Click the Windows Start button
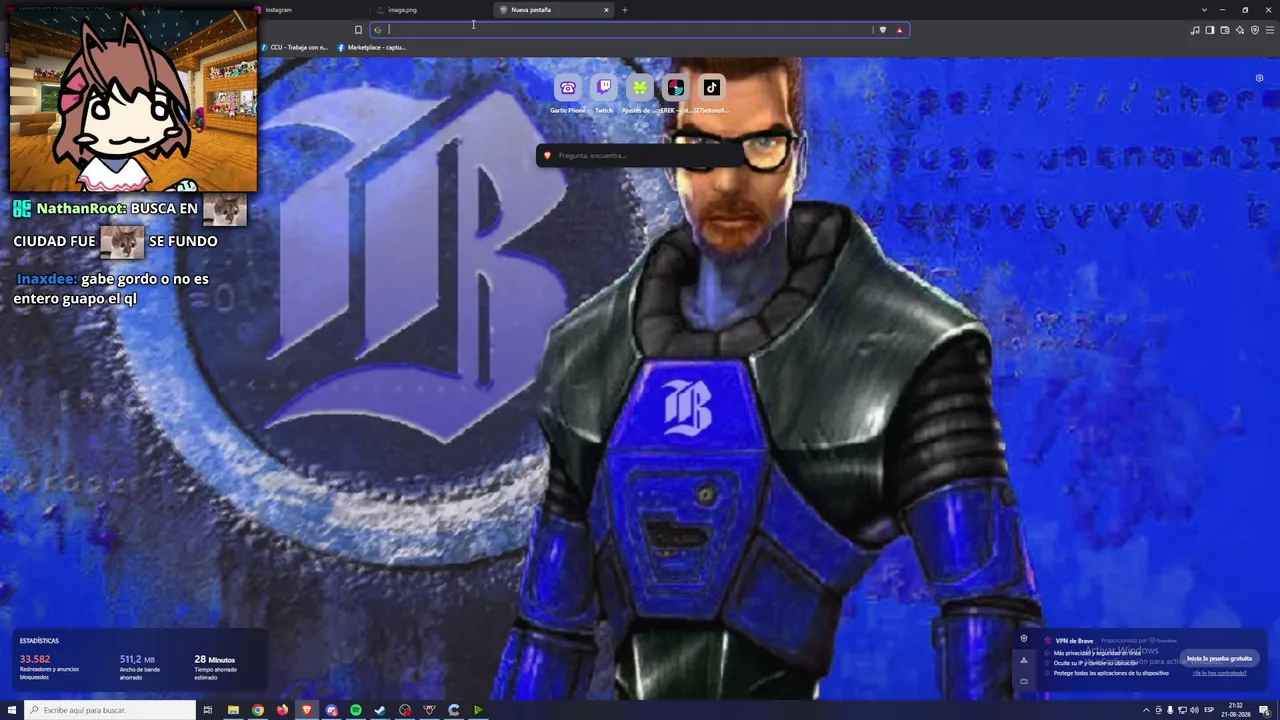1280x720 pixels. click(12, 710)
